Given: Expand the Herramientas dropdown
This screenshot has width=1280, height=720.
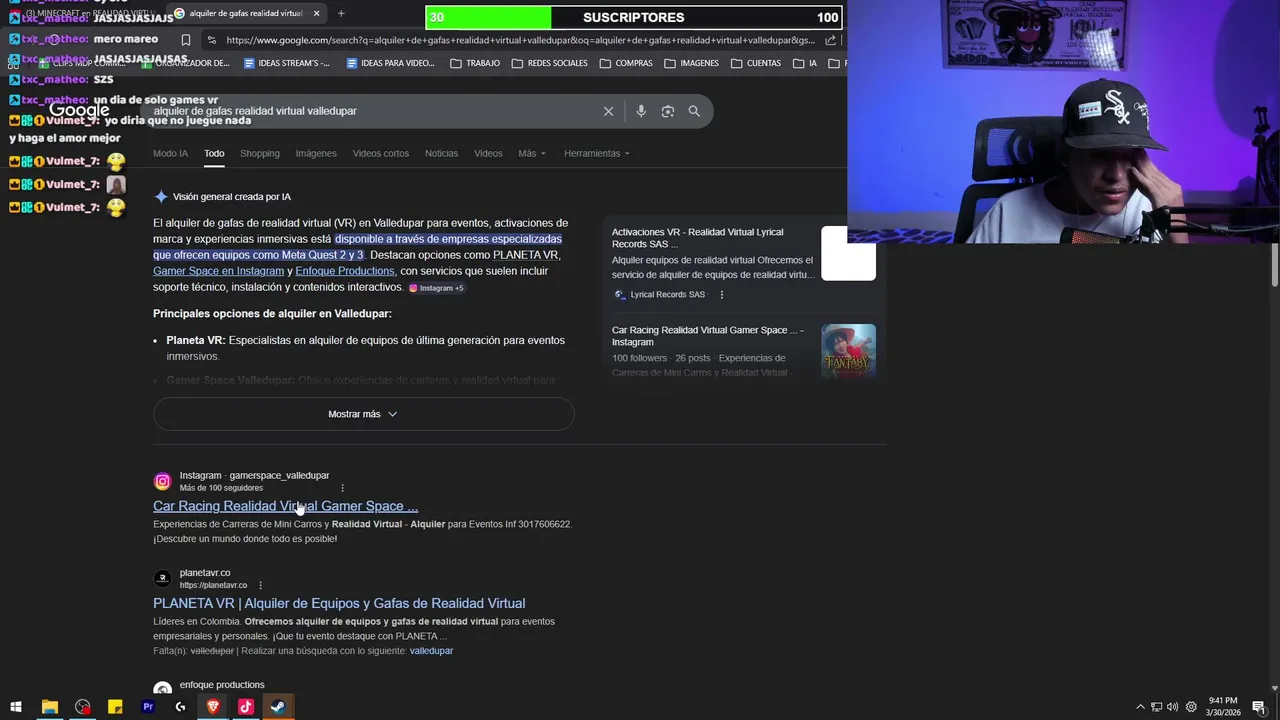Looking at the screenshot, I should pyautogui.click(x=598, y=153).
